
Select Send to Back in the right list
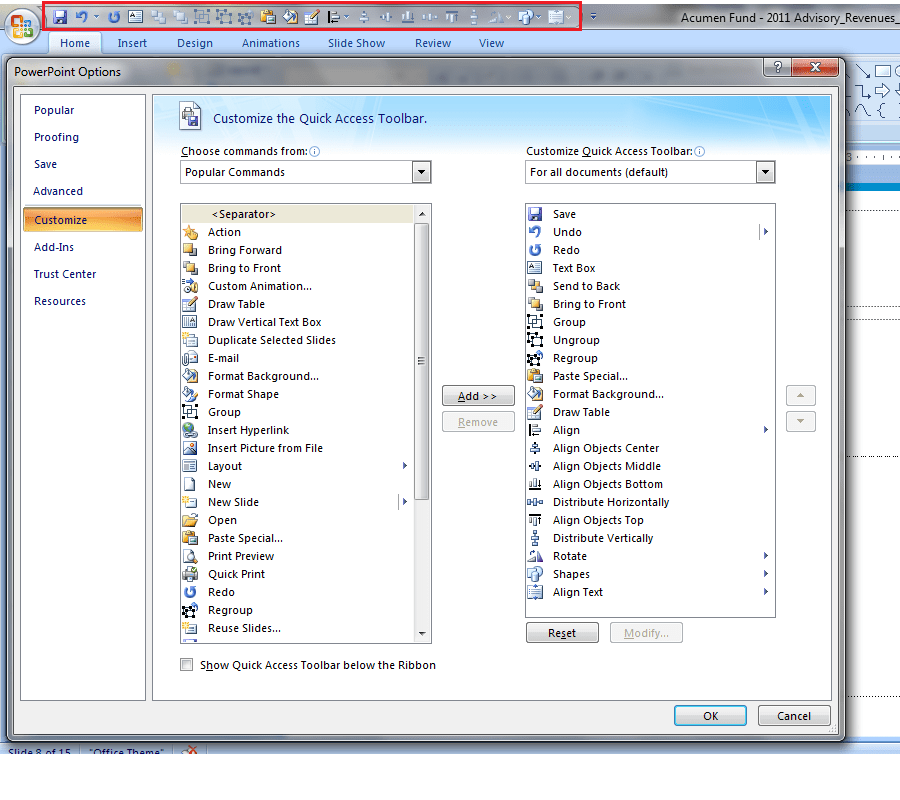(x=650, y=286)
